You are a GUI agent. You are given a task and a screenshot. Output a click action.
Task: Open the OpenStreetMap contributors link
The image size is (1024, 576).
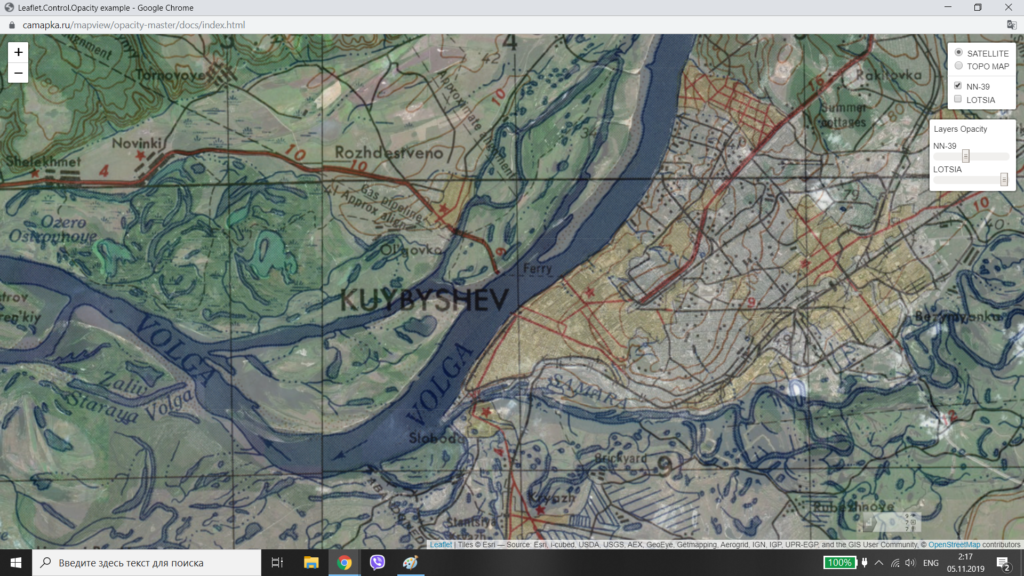click(952, 545)
